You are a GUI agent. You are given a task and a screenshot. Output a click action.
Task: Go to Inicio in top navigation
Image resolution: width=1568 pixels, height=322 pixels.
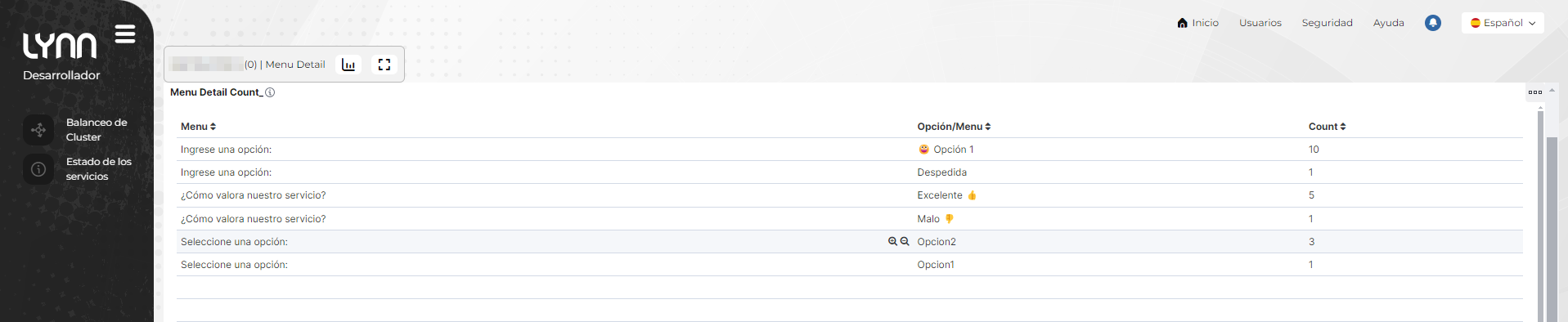[1197, 23]
